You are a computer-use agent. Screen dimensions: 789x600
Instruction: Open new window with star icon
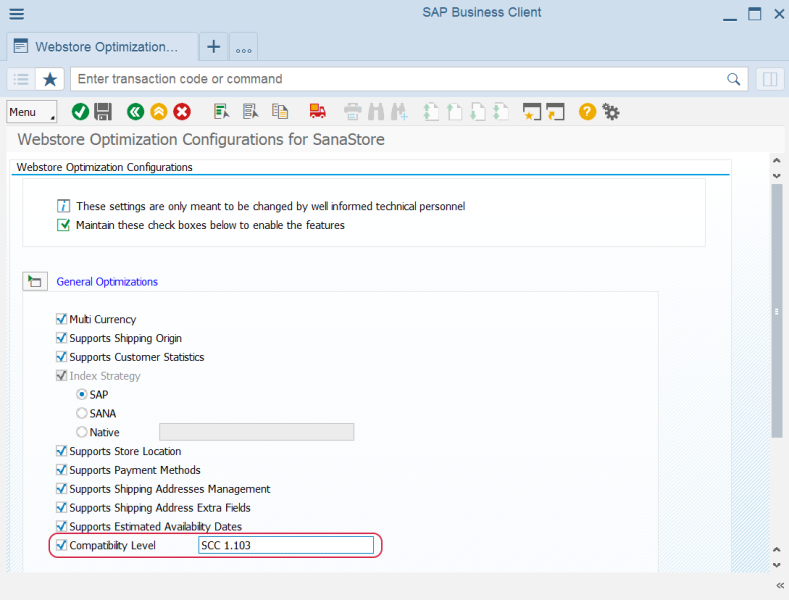pos(532,112)
